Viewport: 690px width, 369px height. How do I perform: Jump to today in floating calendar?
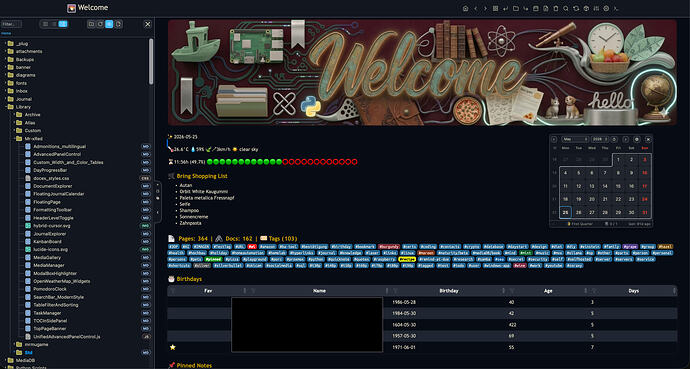[x=614, y=139]
